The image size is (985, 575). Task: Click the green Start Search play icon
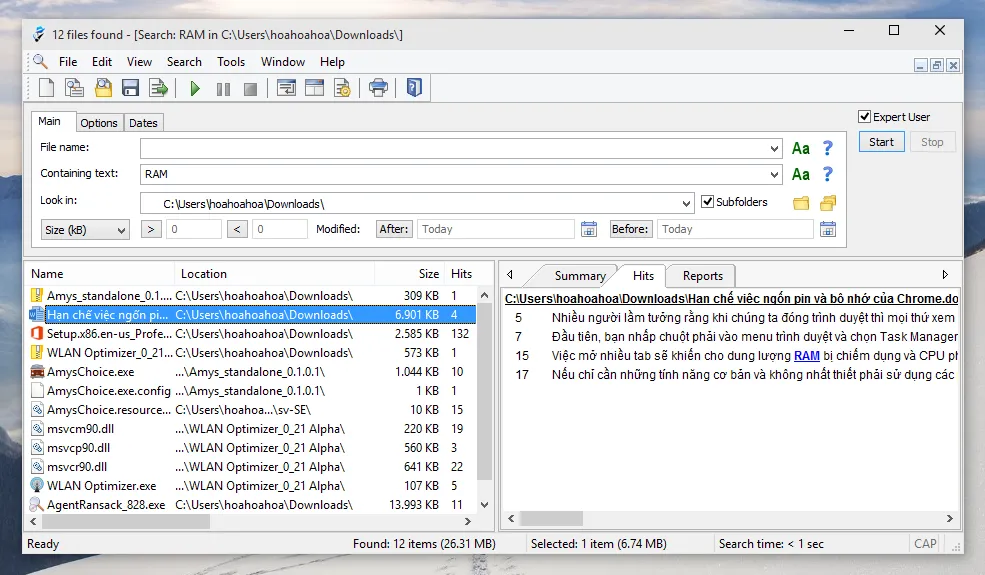pyautogui.click(x=195, y=89)
